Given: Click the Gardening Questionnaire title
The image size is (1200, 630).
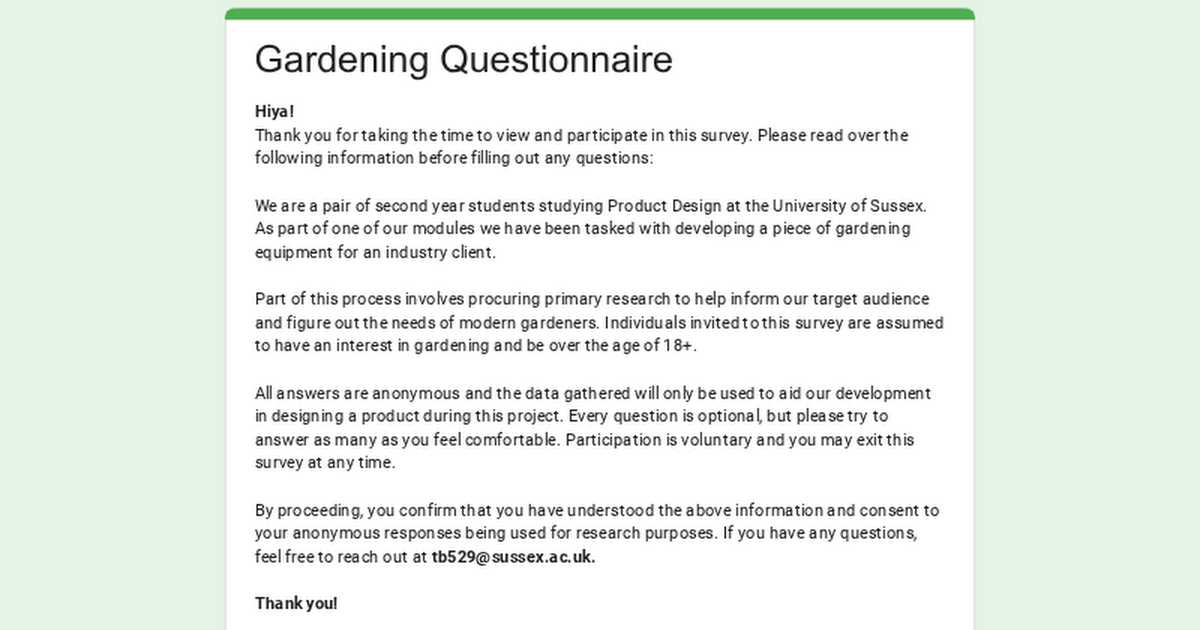Looking at the screenshot, I should point(463,60).
